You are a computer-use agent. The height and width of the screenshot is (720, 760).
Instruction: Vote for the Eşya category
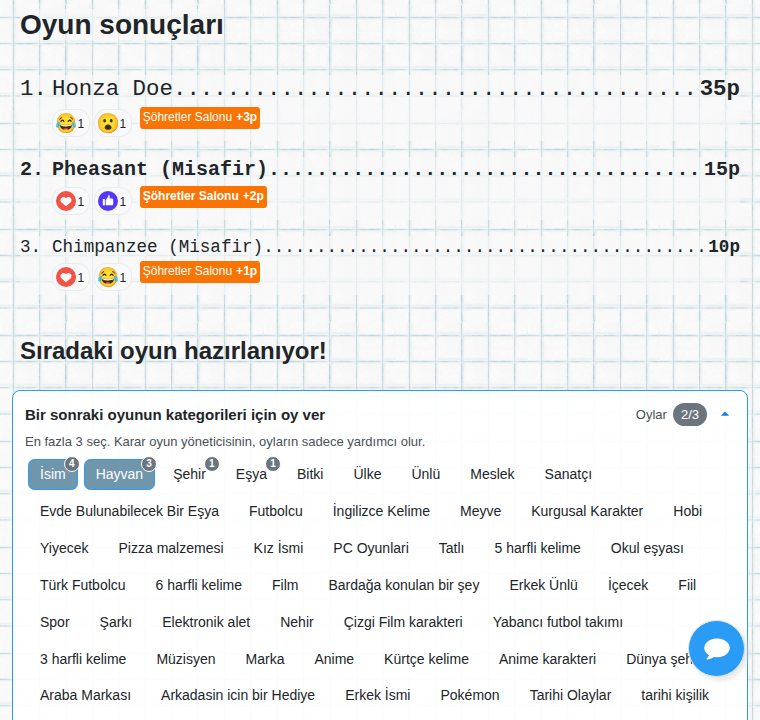[x=251, y=474]
